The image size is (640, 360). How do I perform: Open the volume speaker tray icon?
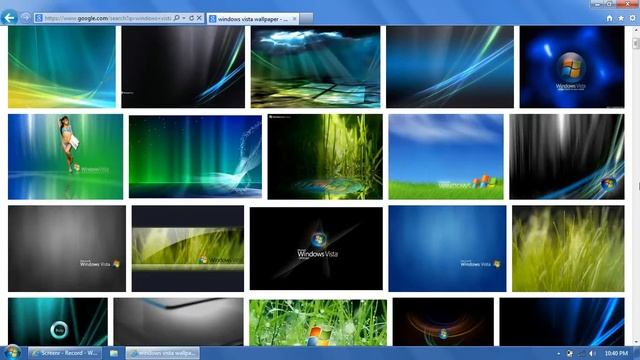pyautogui.click(x=592, y=353)
